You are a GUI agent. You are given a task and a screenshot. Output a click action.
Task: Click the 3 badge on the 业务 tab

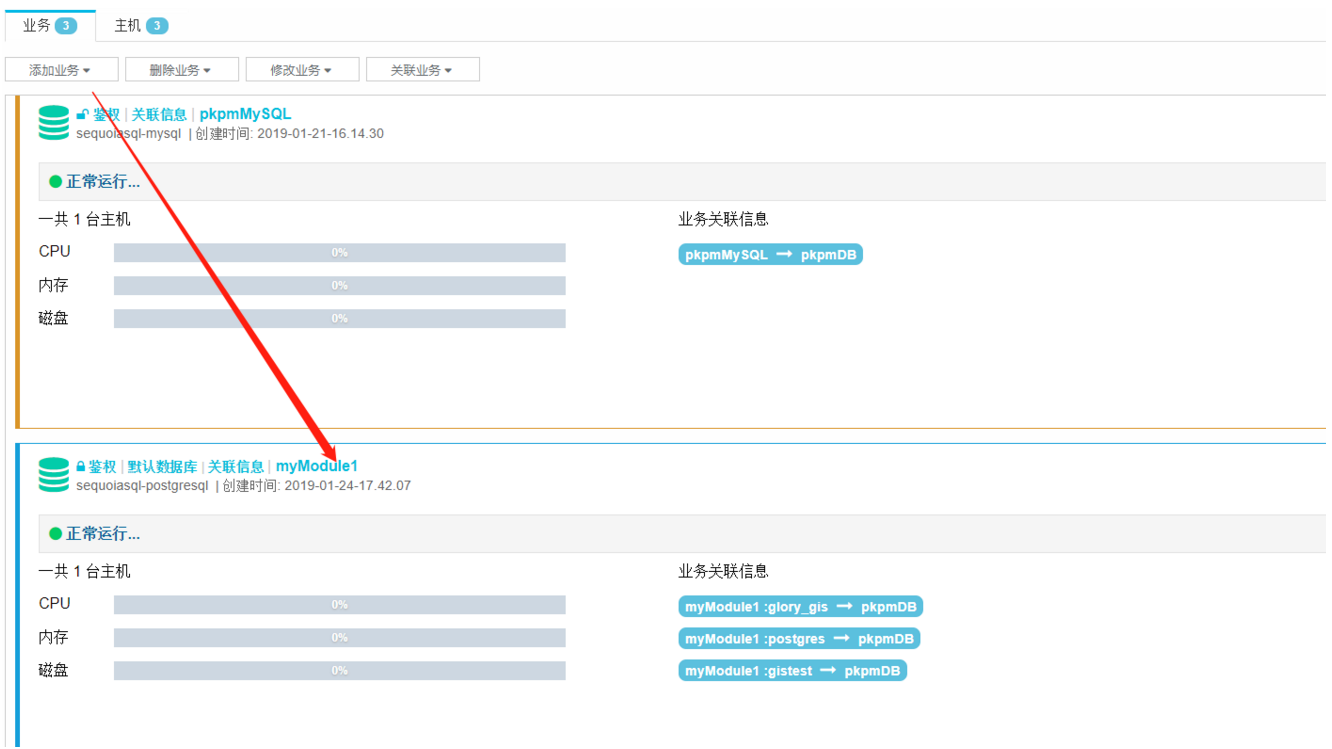tap(65, 26)
